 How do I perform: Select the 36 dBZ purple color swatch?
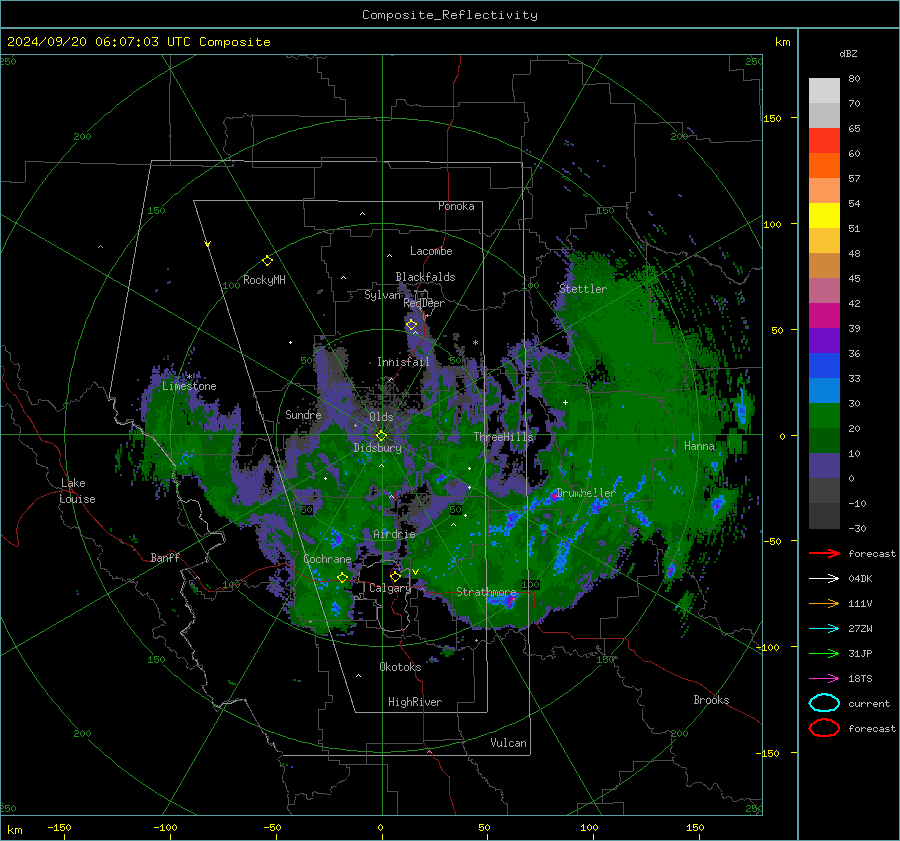[x=824, y=341]
